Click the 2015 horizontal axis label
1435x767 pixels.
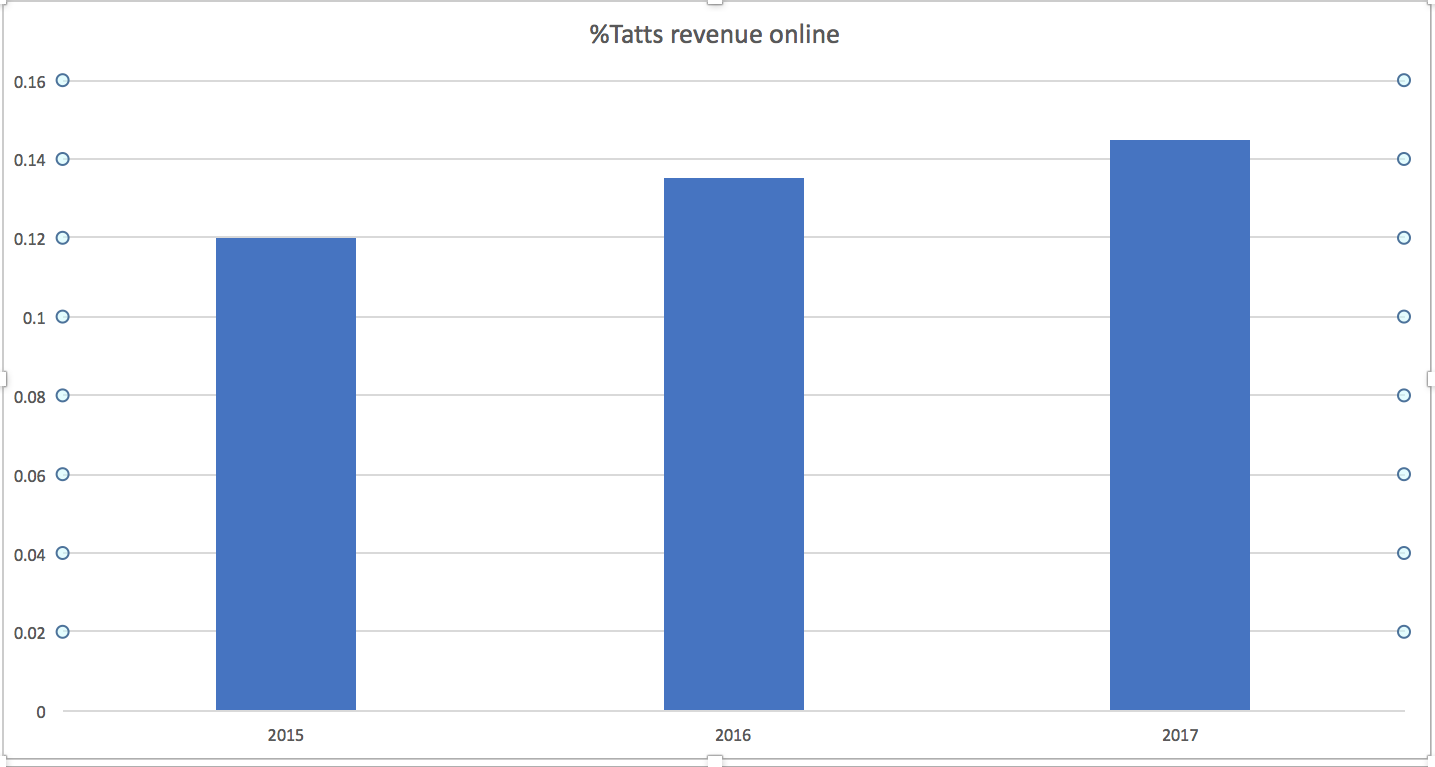click(286, 735)
